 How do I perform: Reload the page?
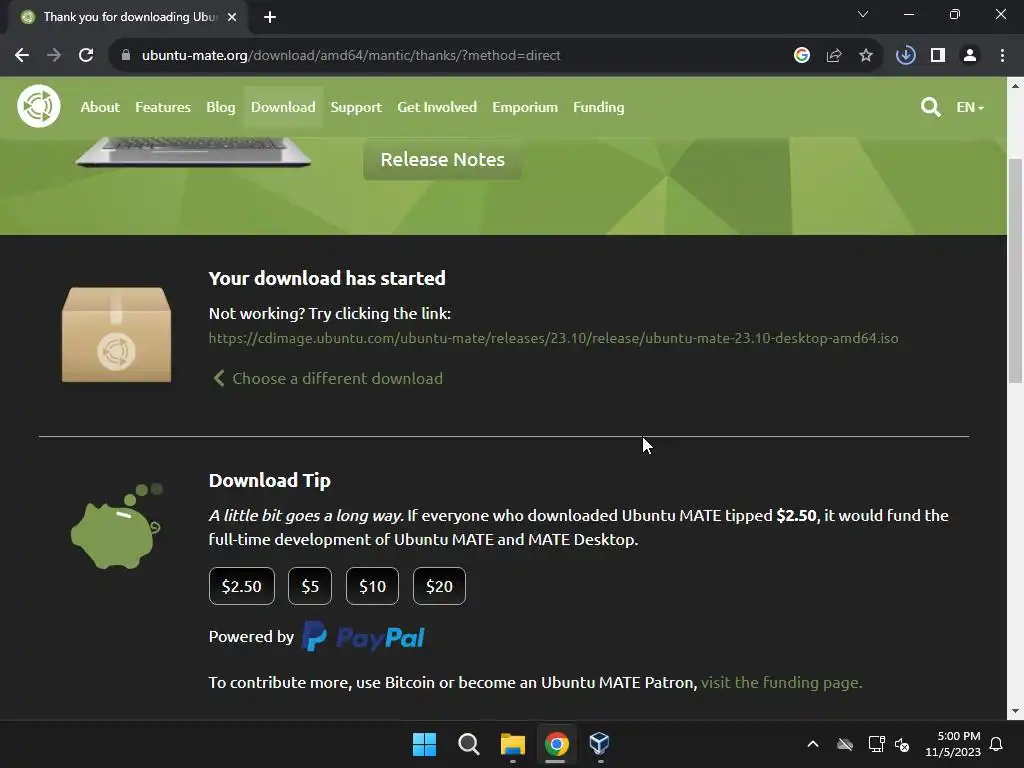coord(86,56)
